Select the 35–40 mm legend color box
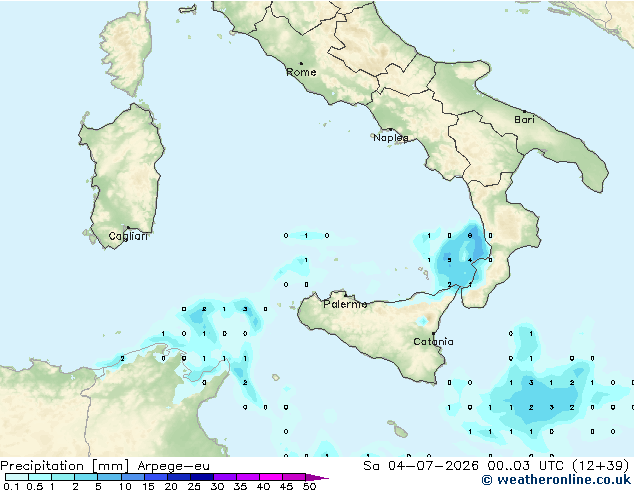Image resolution: width=634 pixels, height=490 pixels. 248,477
